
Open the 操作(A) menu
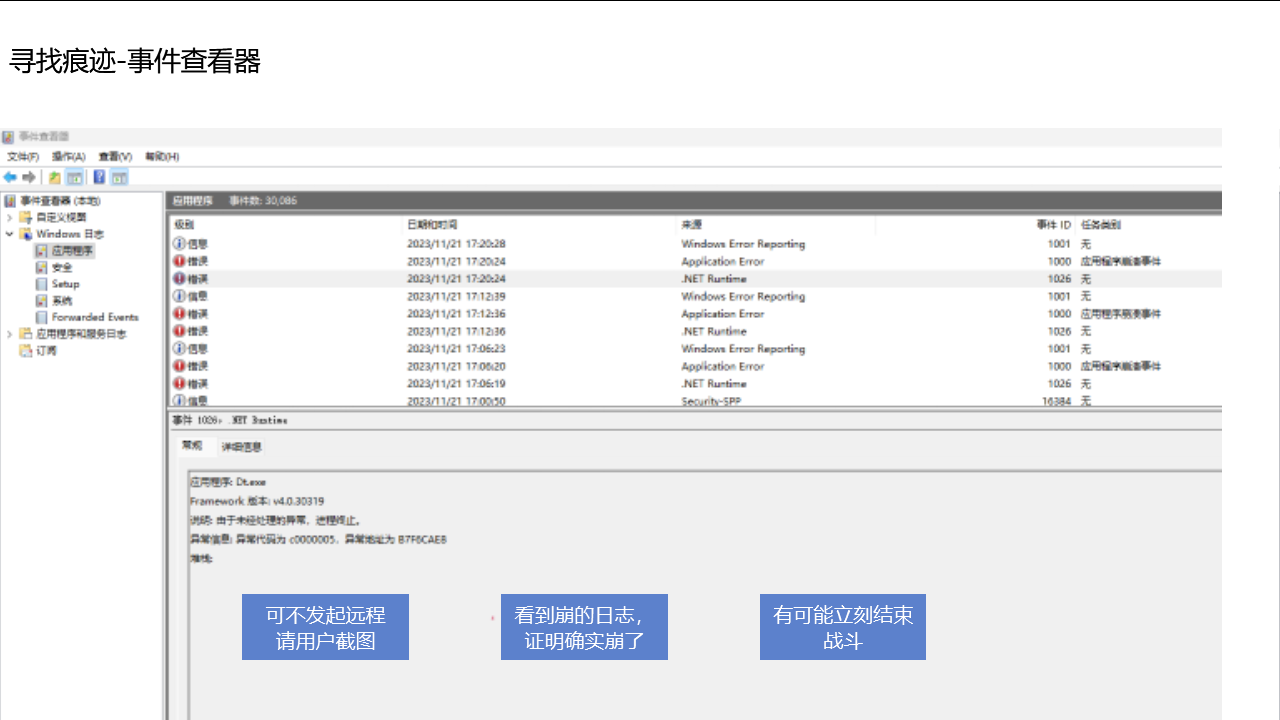(69, 157)
